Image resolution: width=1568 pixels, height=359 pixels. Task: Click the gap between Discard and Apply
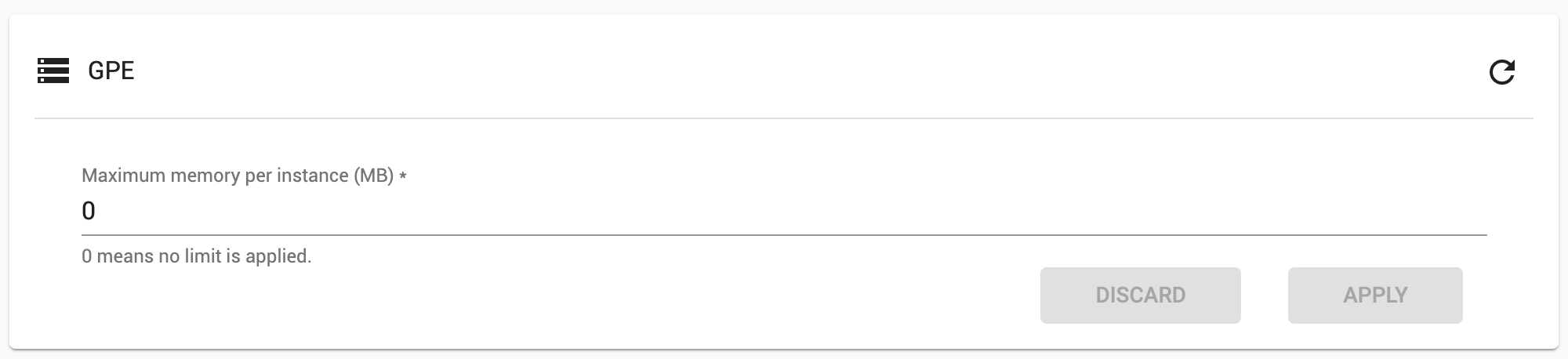point(1264,296)
